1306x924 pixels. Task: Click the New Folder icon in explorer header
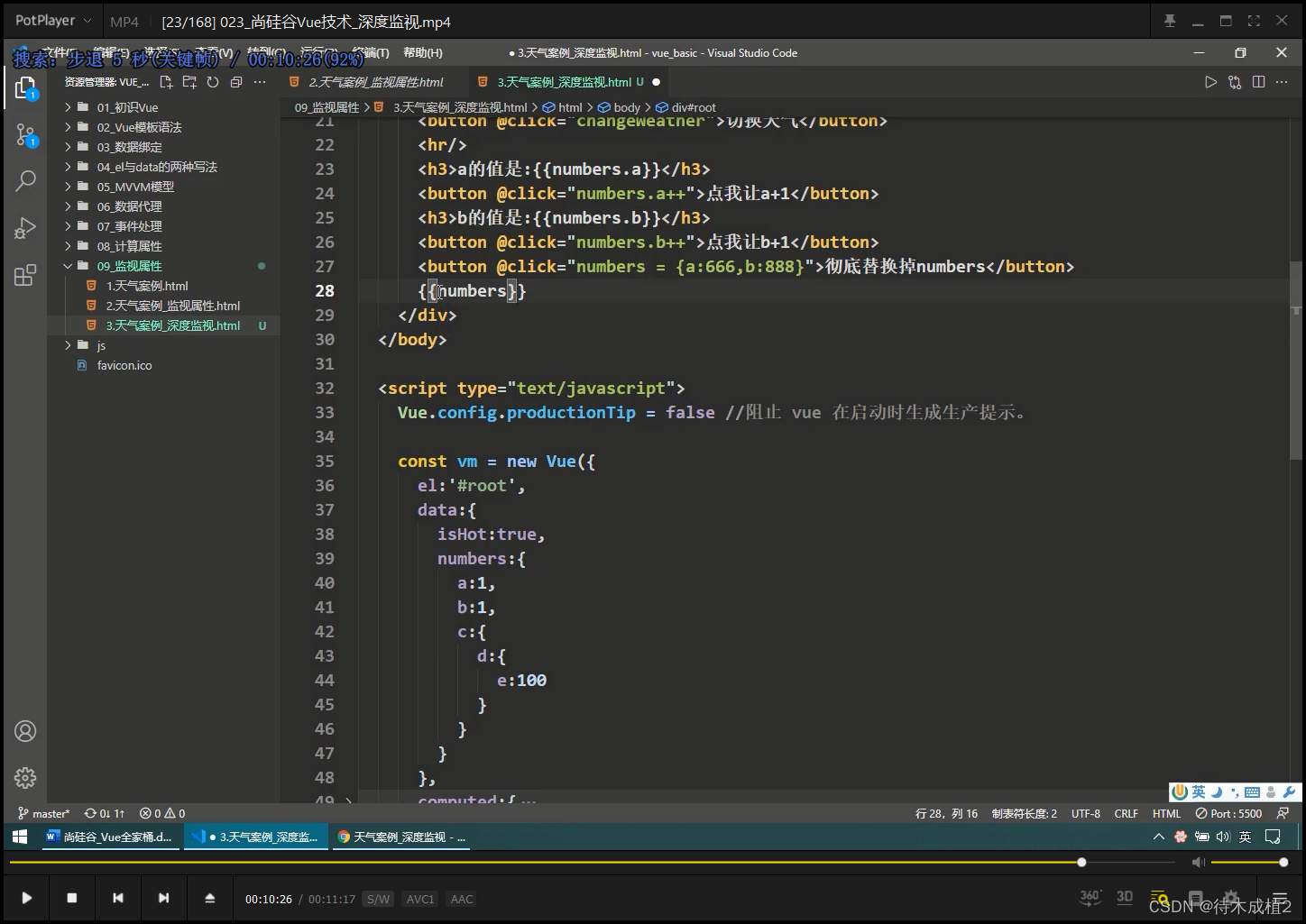[x=189, y=82]
